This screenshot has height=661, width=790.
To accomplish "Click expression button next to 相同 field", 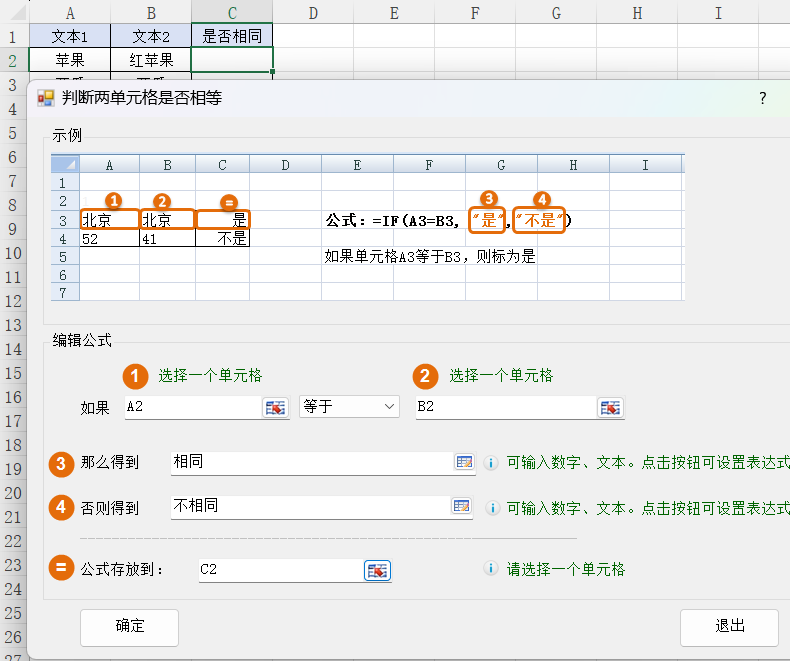I will click(463, 462).
